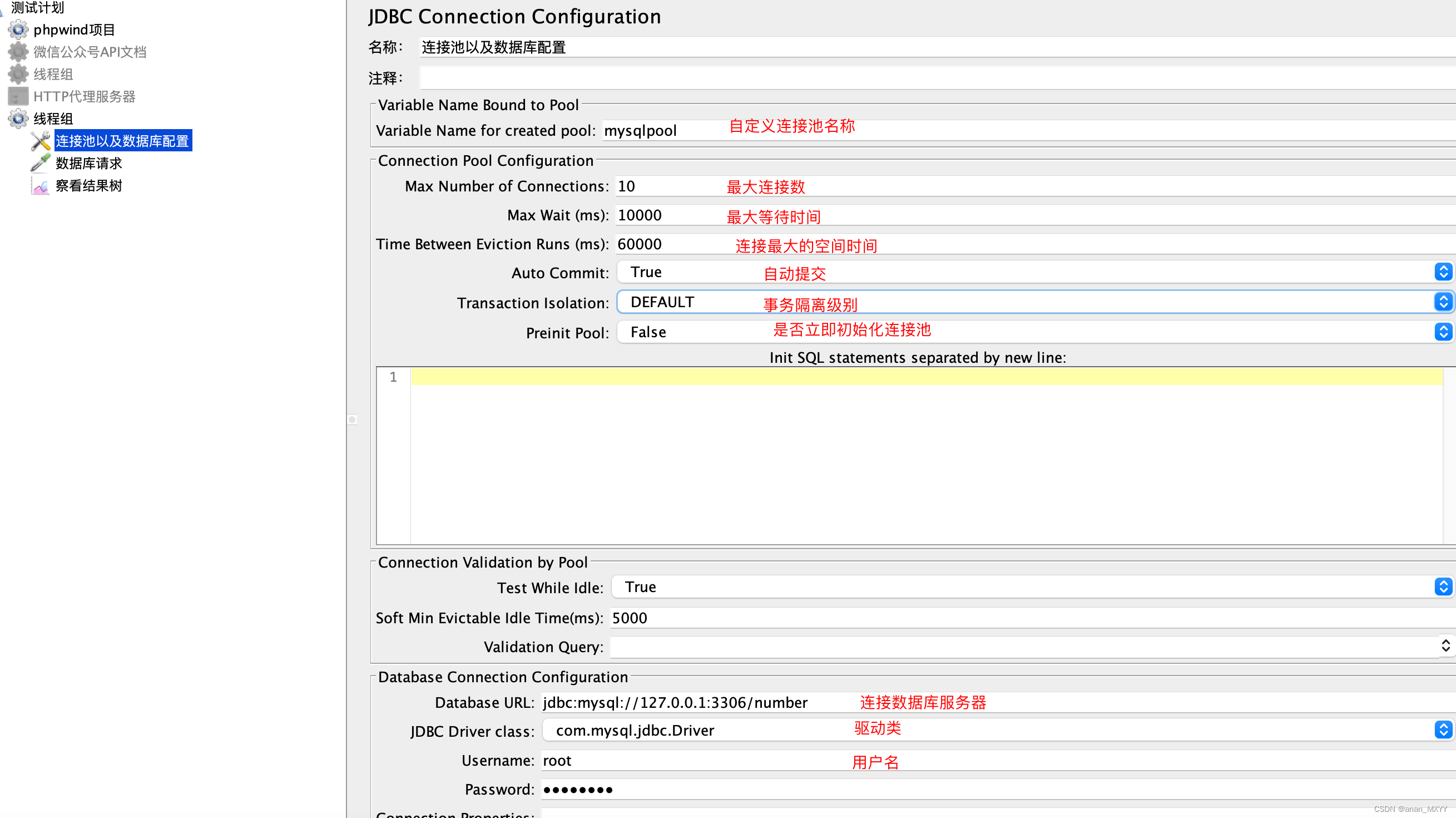Click the 数据库请求 pipette sampler icon

pyautogui.click(x=41, y=163)
